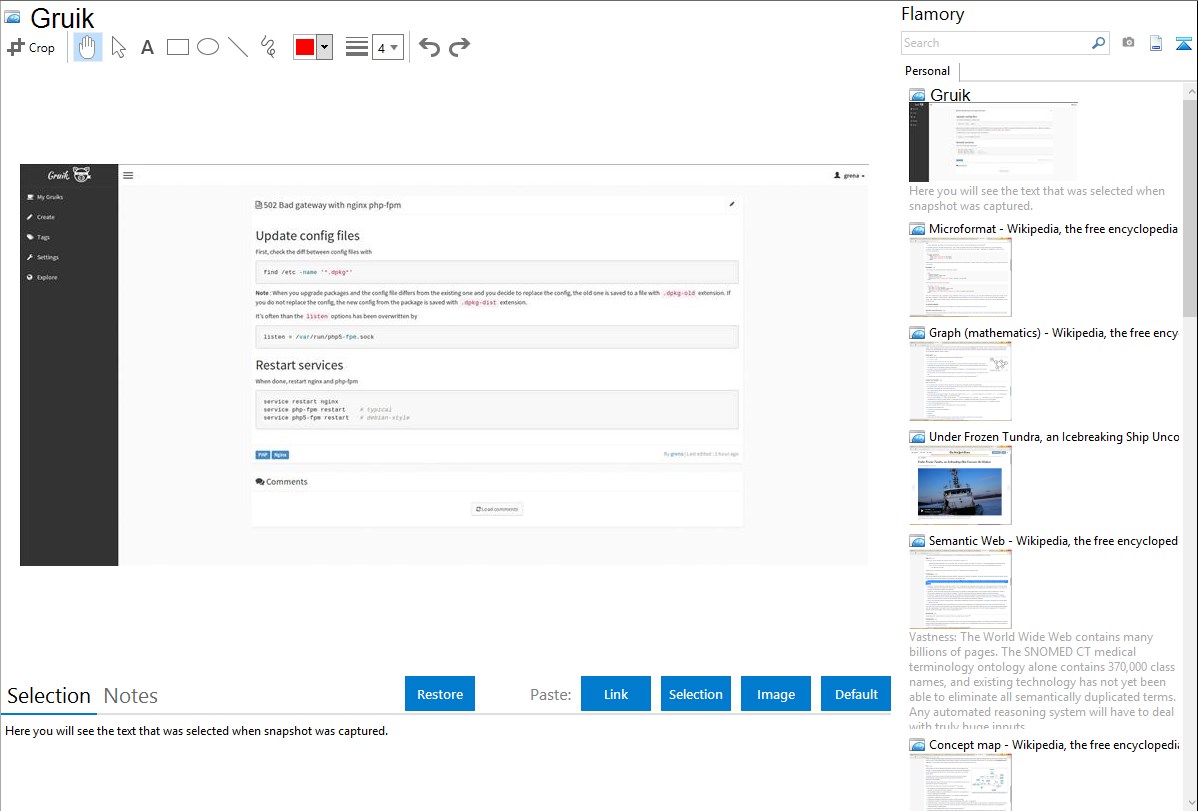Click the Nginx tag in the snapshot
1198x811 pixels.
pos(280,455)
